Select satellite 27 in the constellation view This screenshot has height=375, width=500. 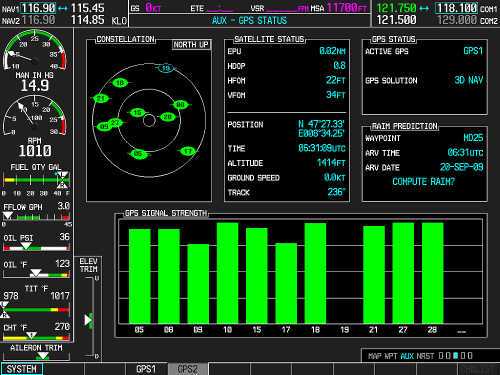(116, 122)
